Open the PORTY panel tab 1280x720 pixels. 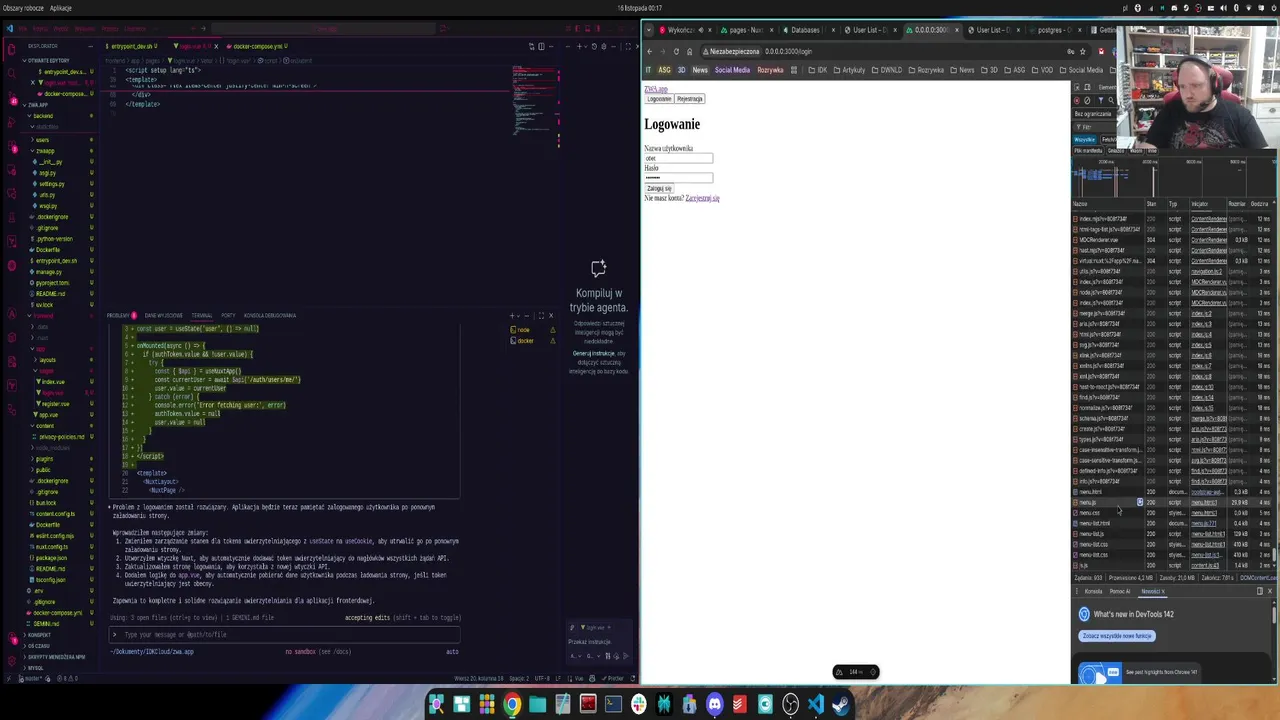(x=228, y=316)
